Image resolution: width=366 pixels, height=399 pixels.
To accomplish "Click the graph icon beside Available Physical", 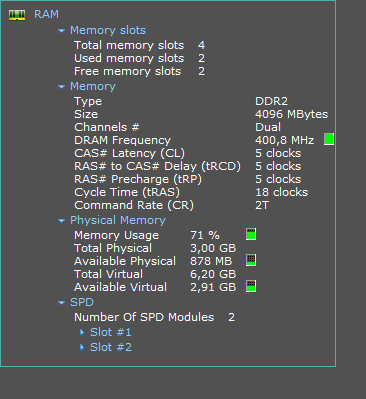I will tap(251, 260).
